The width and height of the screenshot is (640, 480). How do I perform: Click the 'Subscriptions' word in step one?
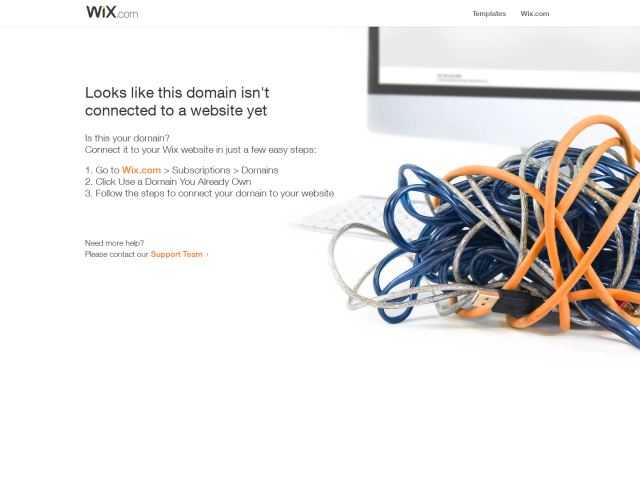(201, 170)
